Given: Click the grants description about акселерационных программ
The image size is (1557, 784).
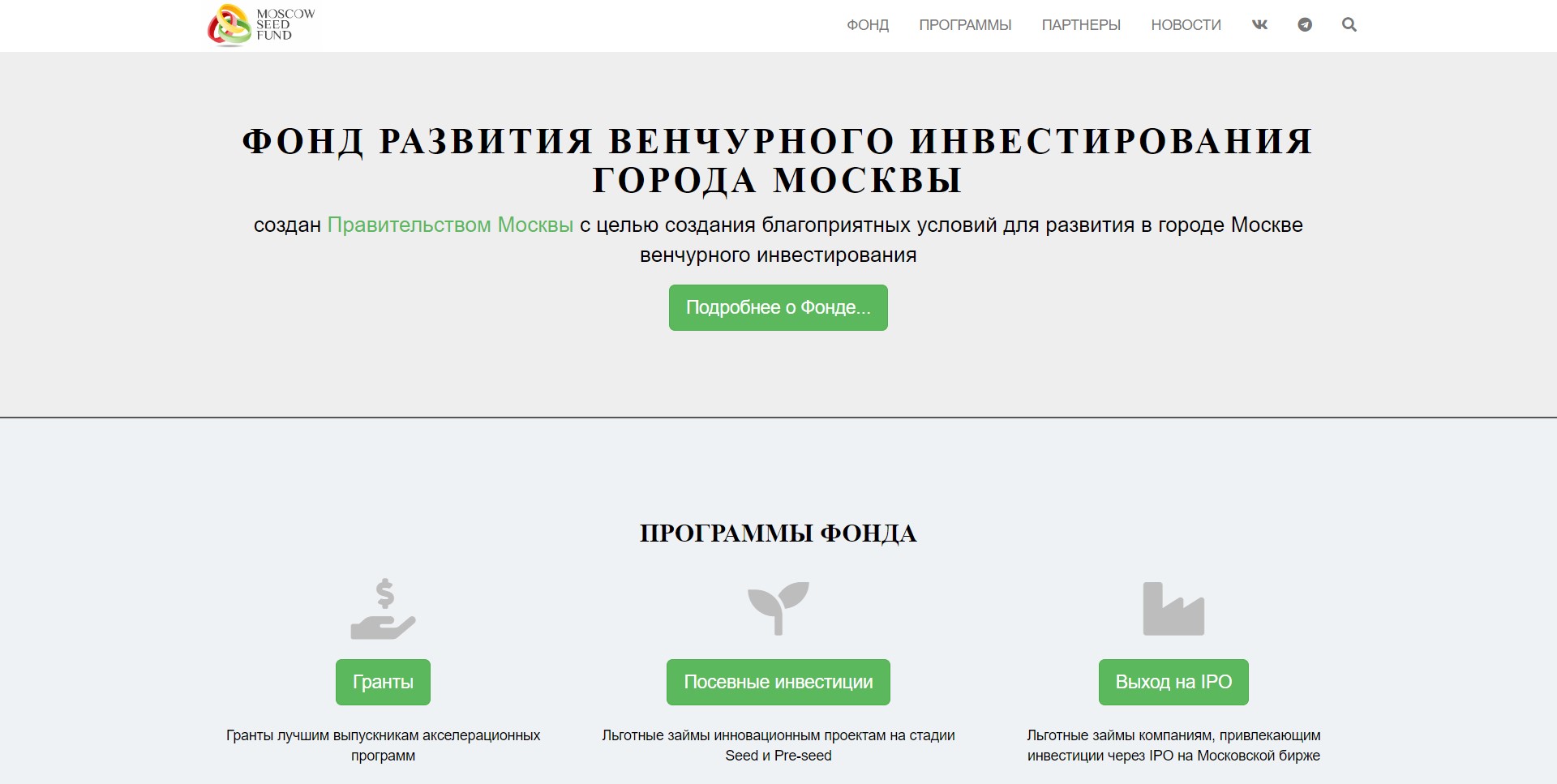Looking at the screenshot, I should pos(383,745).
